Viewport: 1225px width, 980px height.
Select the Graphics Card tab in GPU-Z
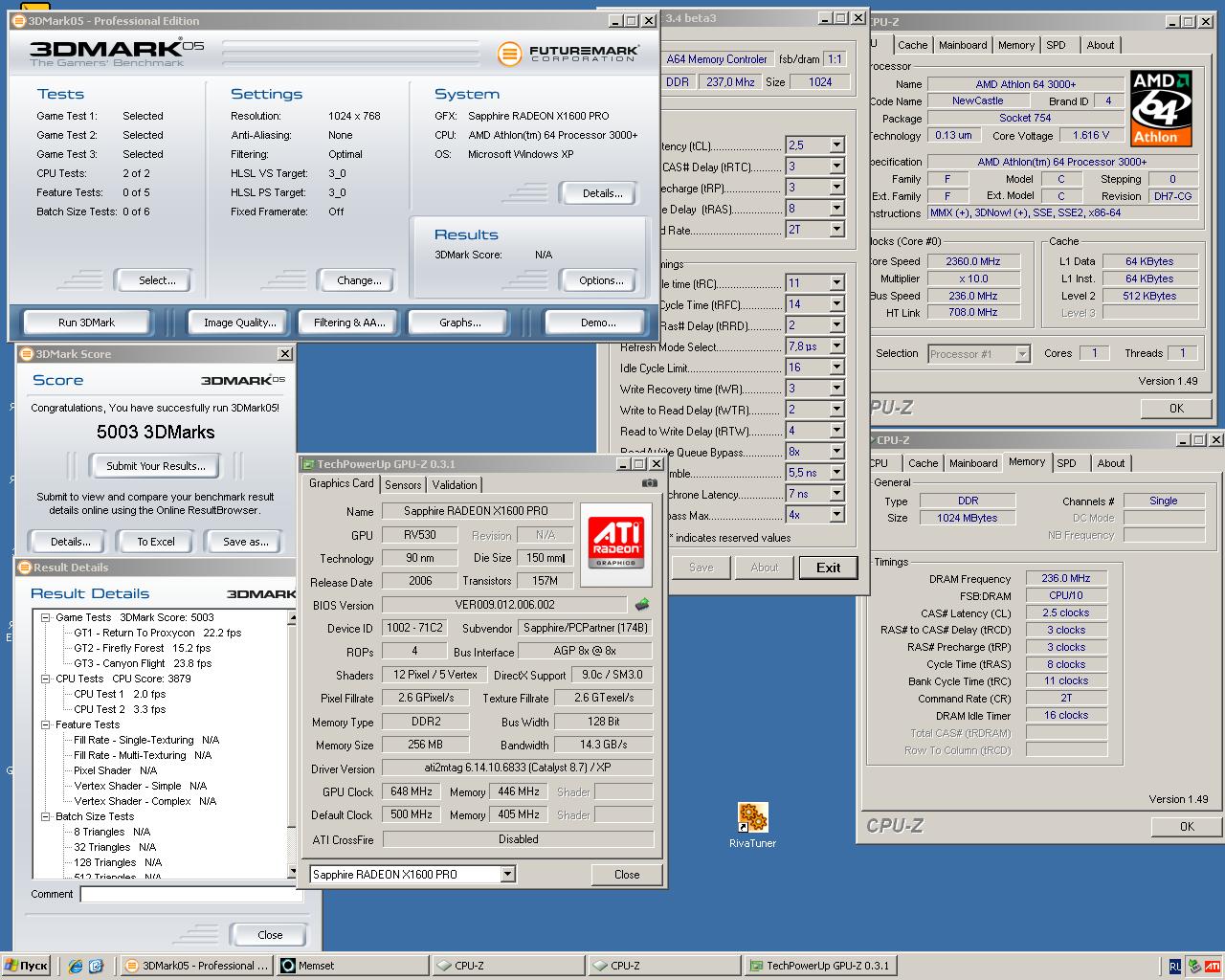click(342, 483)
